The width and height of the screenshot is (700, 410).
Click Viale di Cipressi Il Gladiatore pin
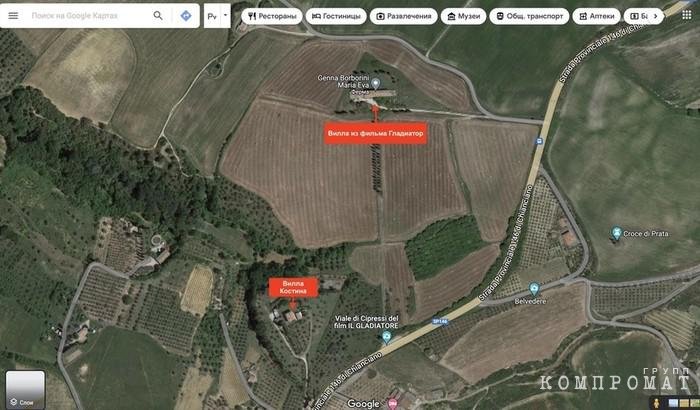(x=387, y=337)
